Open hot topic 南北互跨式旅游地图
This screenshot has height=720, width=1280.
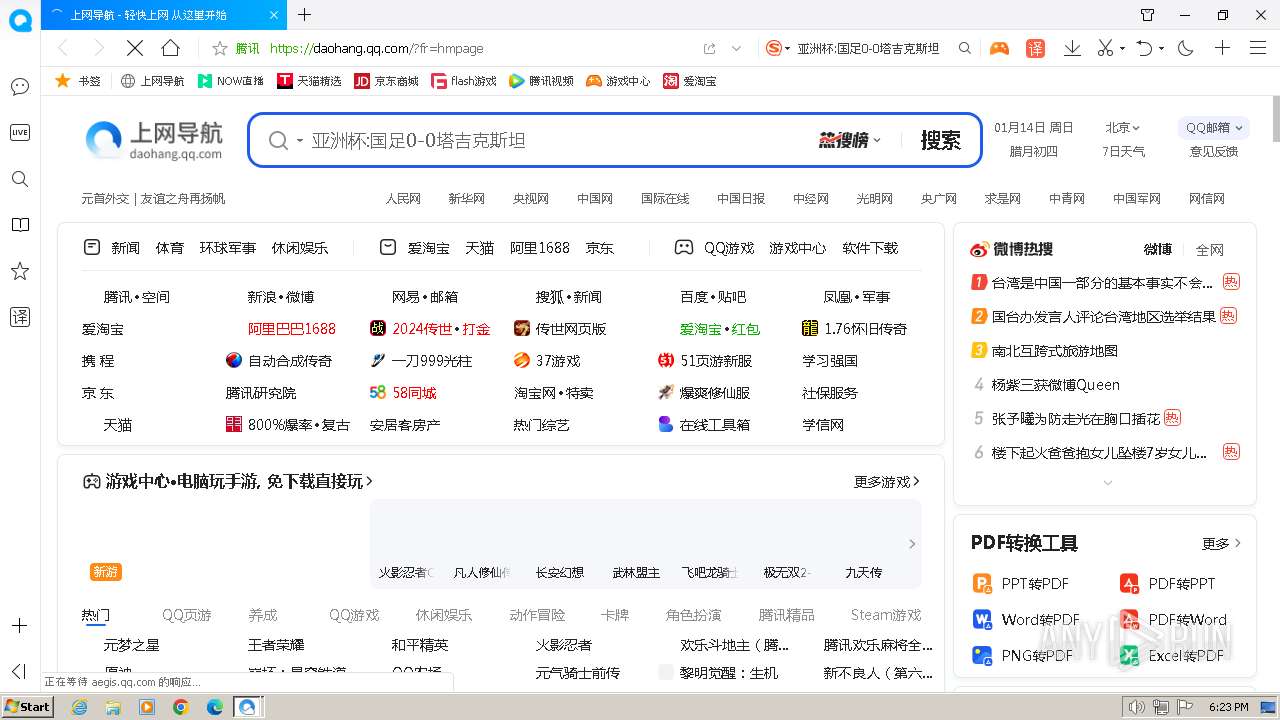pos(1054,351)
